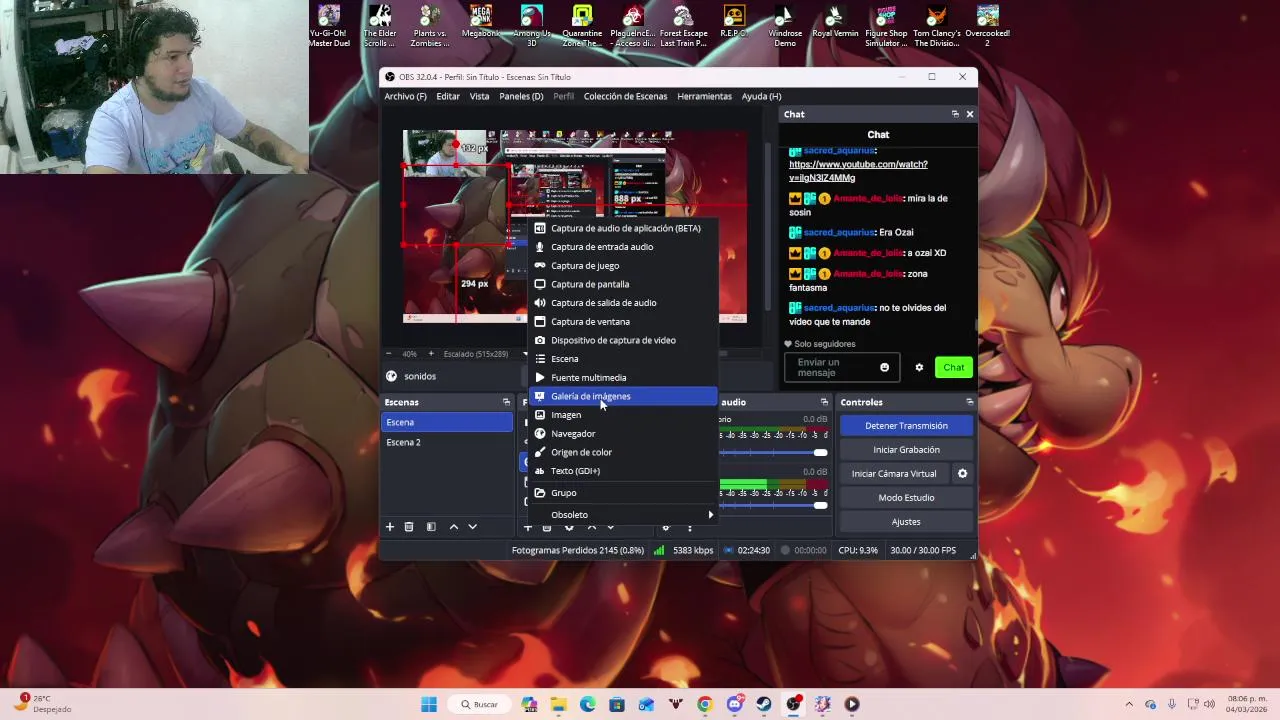Click Detener Transmisión button
This screenshot has height=720, width=1280.
[x=906, y=426]
